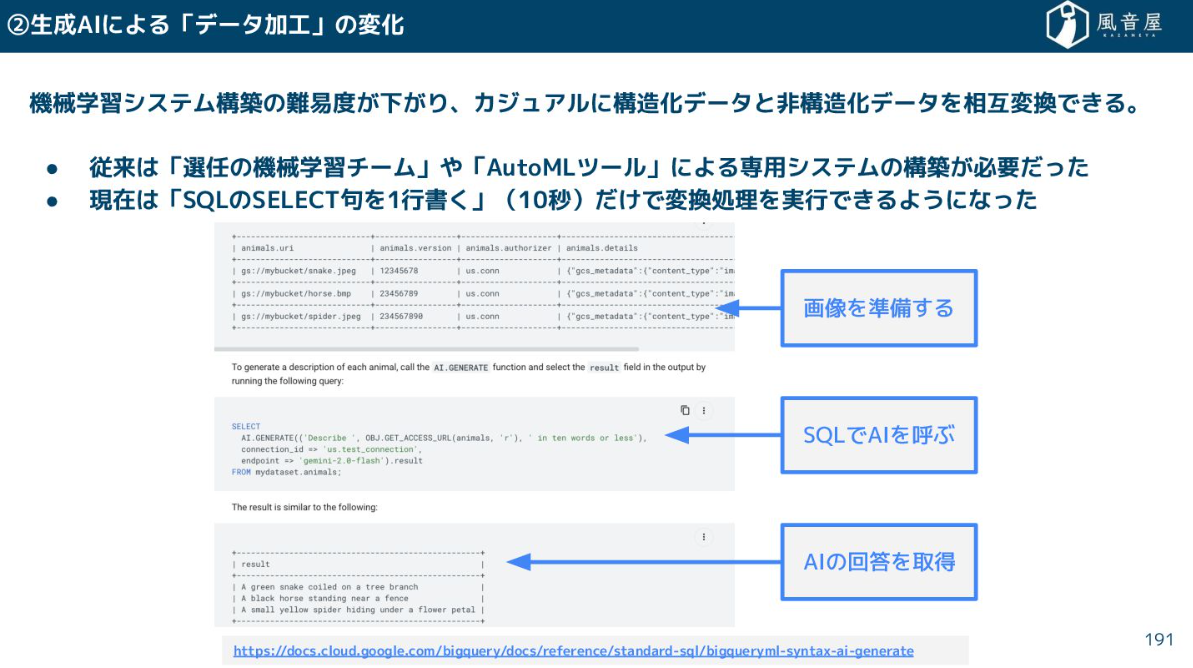Open the docs.cloud.google.com BigQuery reference link
Image resolution: width=1193 pixels, height=668 pixels.
(x=573, y=651)
